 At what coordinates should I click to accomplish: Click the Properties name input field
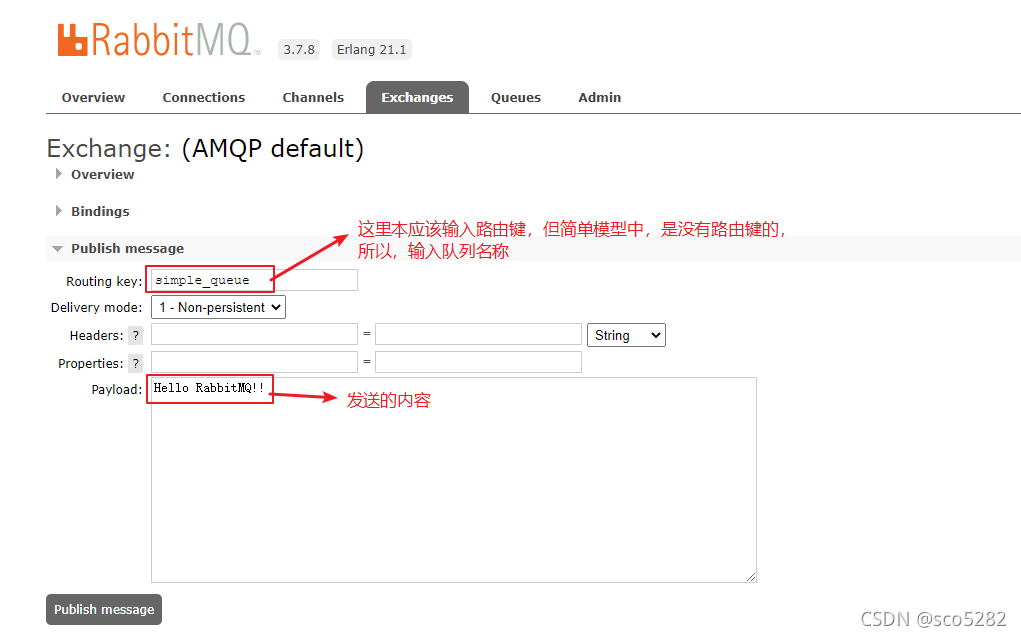pos(254,362)
